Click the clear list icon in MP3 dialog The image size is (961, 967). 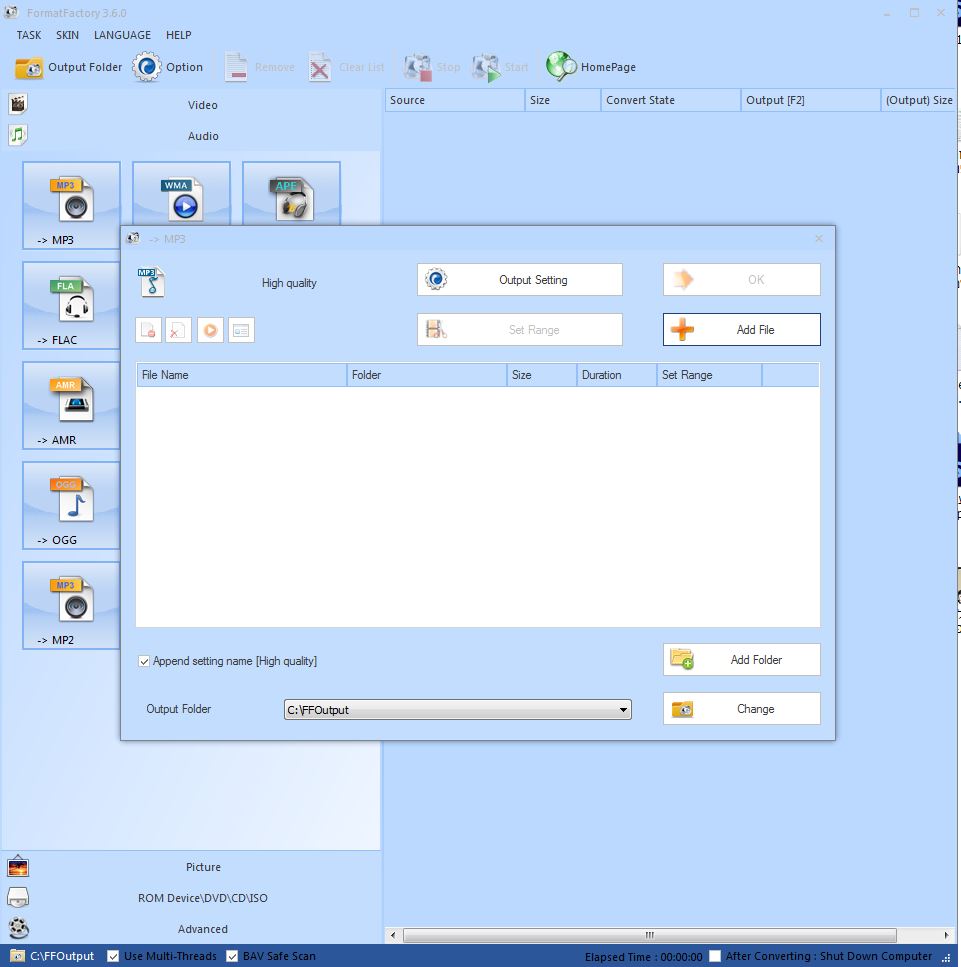point(178,330)
